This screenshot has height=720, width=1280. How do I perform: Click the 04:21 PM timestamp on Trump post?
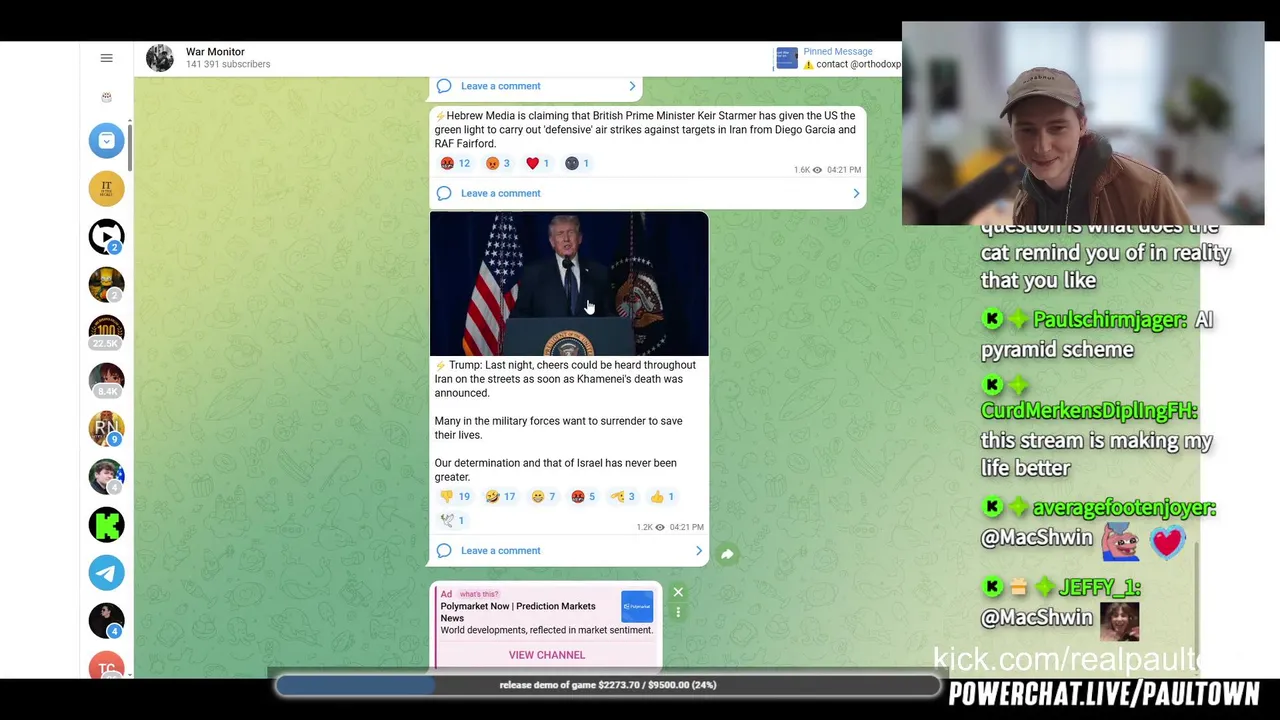687,527
